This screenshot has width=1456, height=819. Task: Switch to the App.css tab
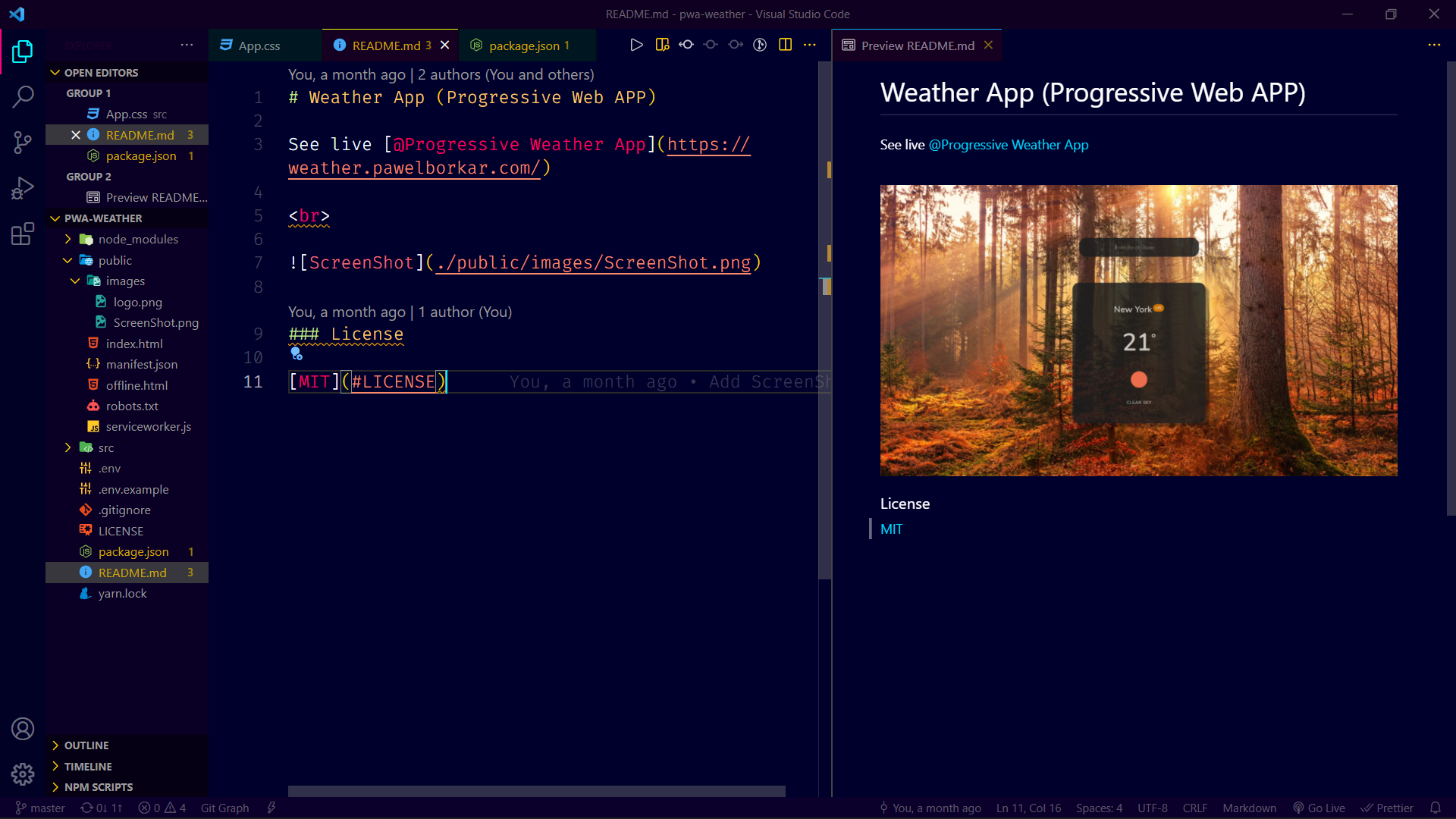click(259, 45)
